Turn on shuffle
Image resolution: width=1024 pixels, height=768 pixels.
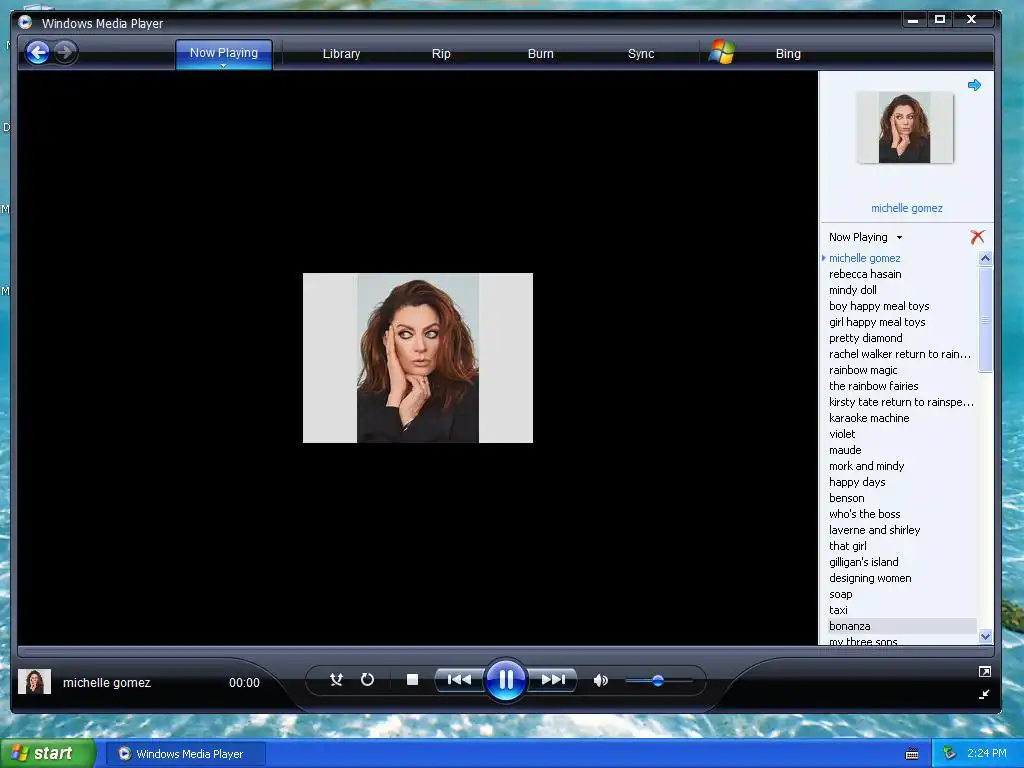click(336, 680)
